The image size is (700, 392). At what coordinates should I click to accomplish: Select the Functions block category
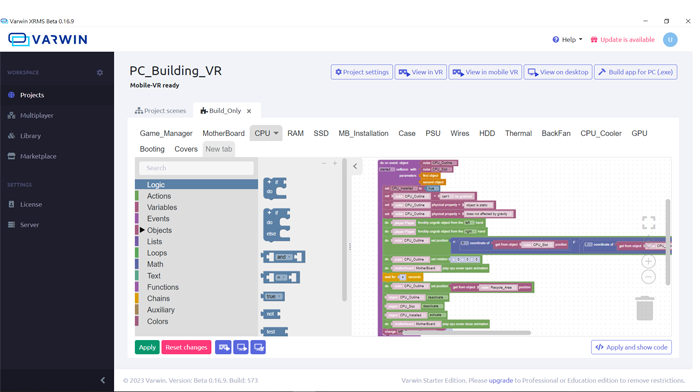tap(196, 287)
